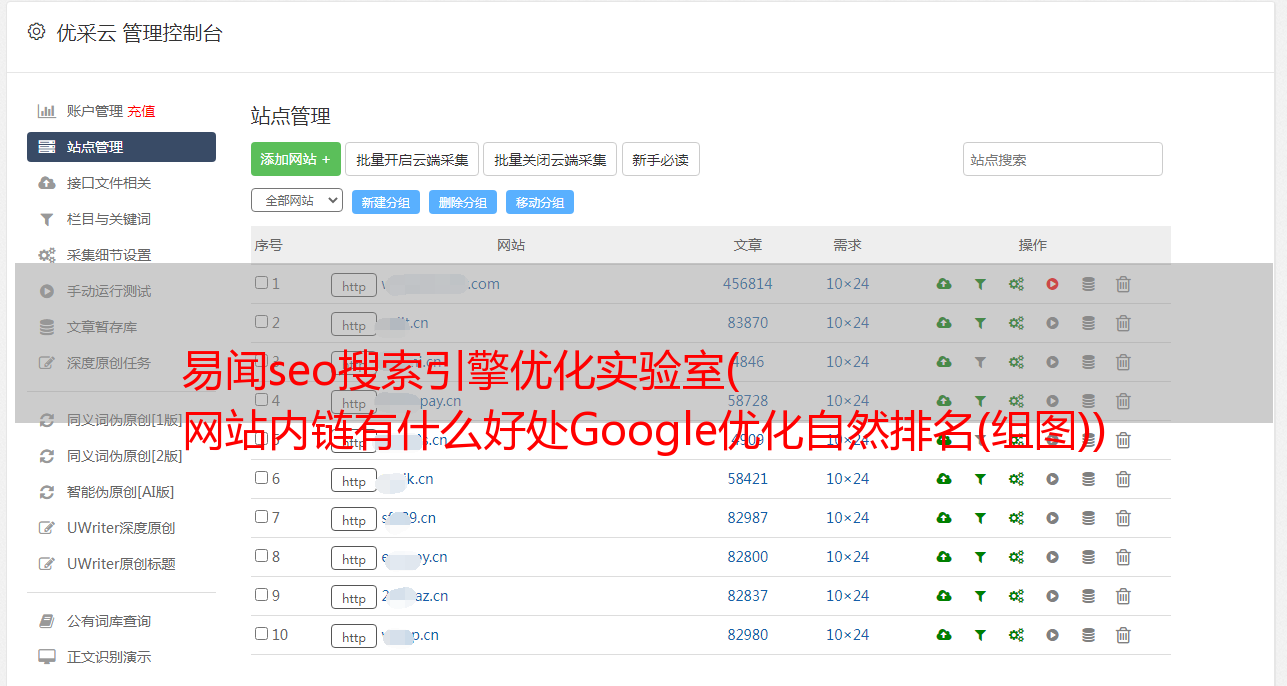Focus the 站点搜索 search field

[x=1062, y=159]
